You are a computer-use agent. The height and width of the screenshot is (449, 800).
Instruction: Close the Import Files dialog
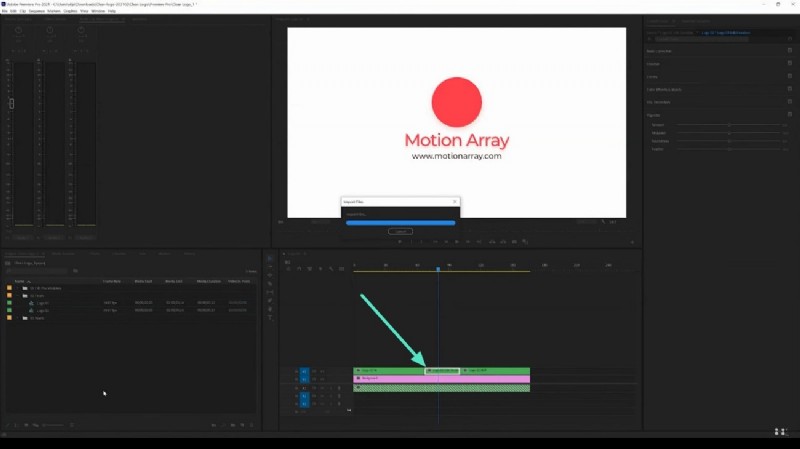click(455, 202)
